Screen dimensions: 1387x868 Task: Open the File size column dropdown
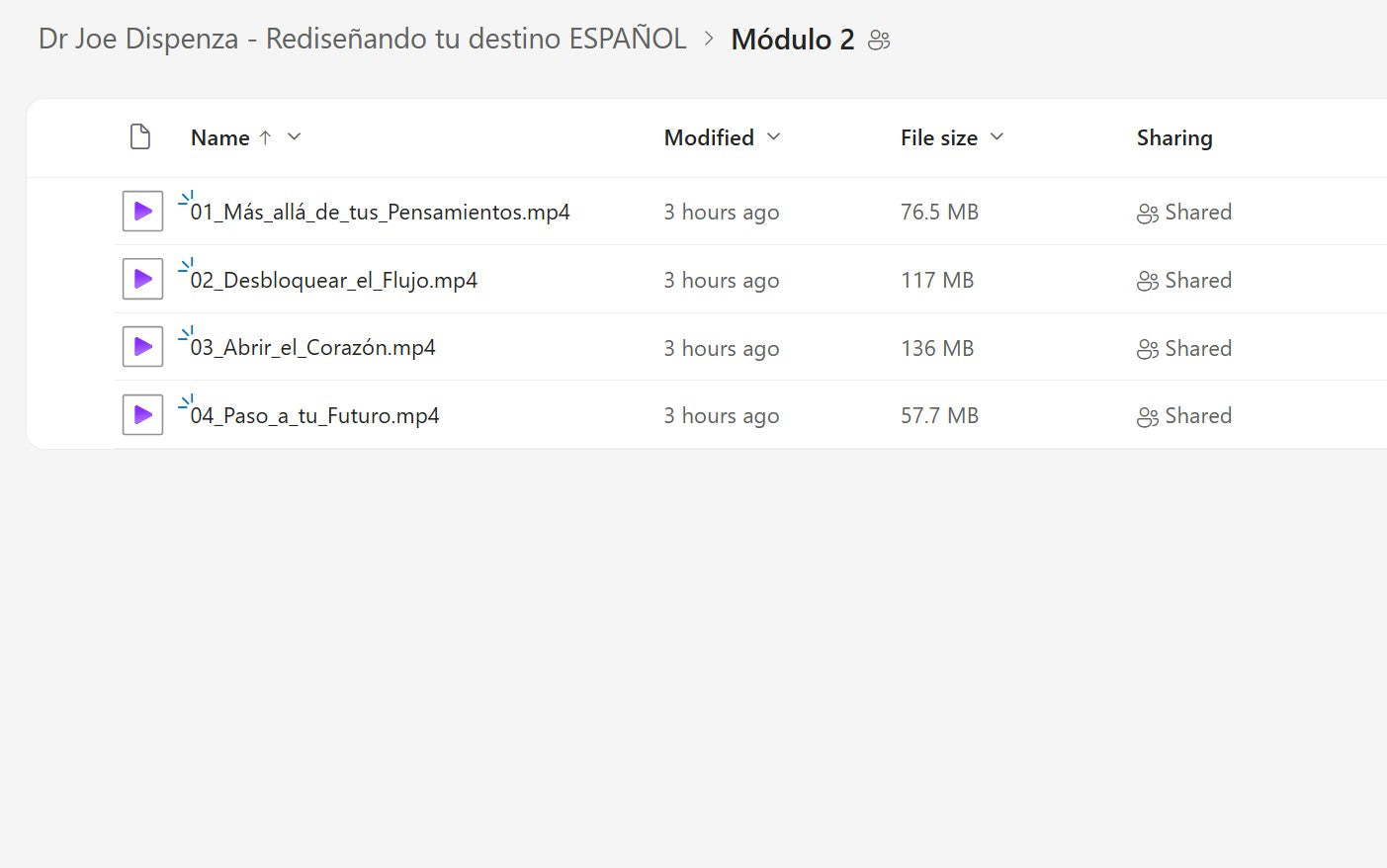997,136
